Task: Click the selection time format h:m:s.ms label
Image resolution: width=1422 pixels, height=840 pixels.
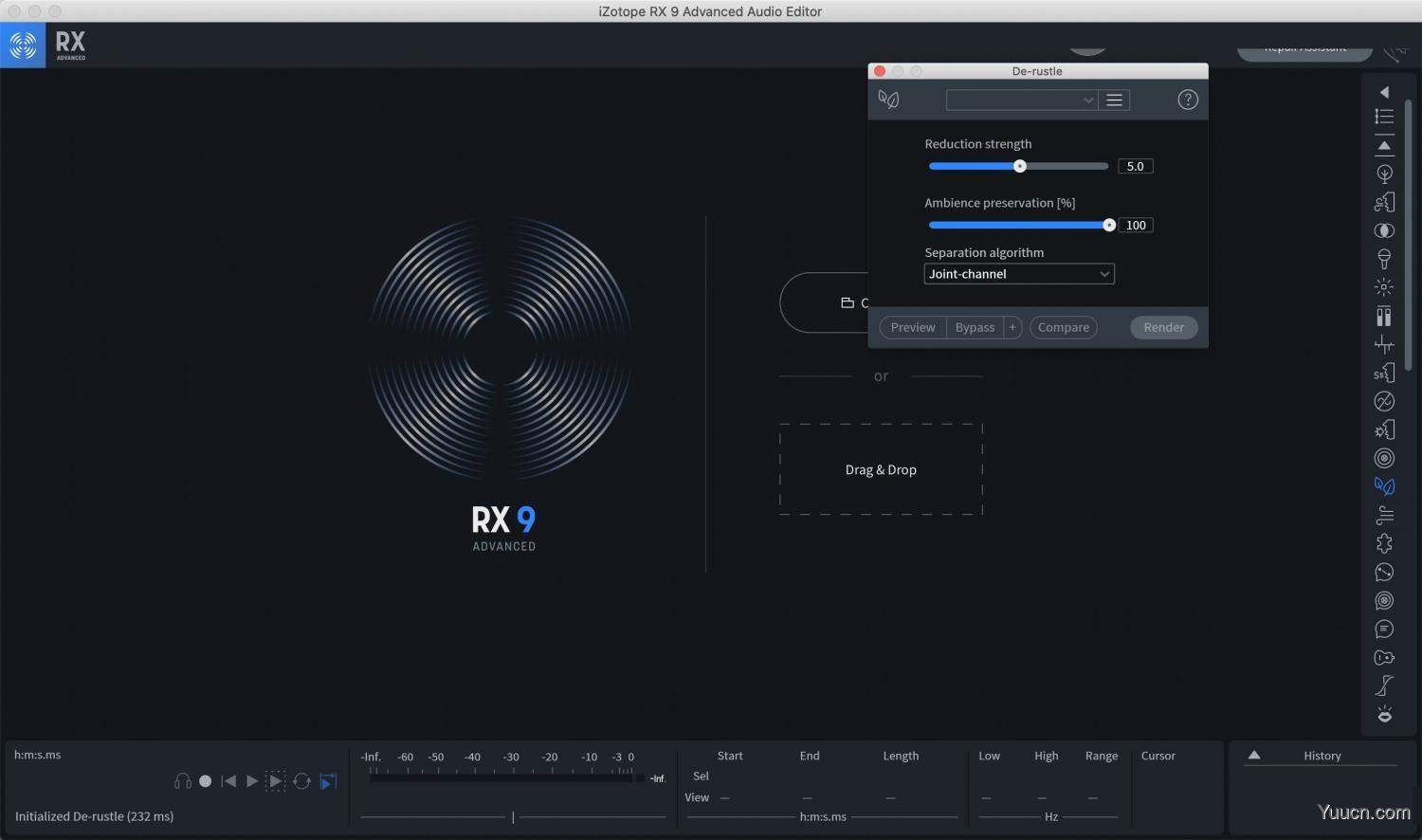Action: 823,816
